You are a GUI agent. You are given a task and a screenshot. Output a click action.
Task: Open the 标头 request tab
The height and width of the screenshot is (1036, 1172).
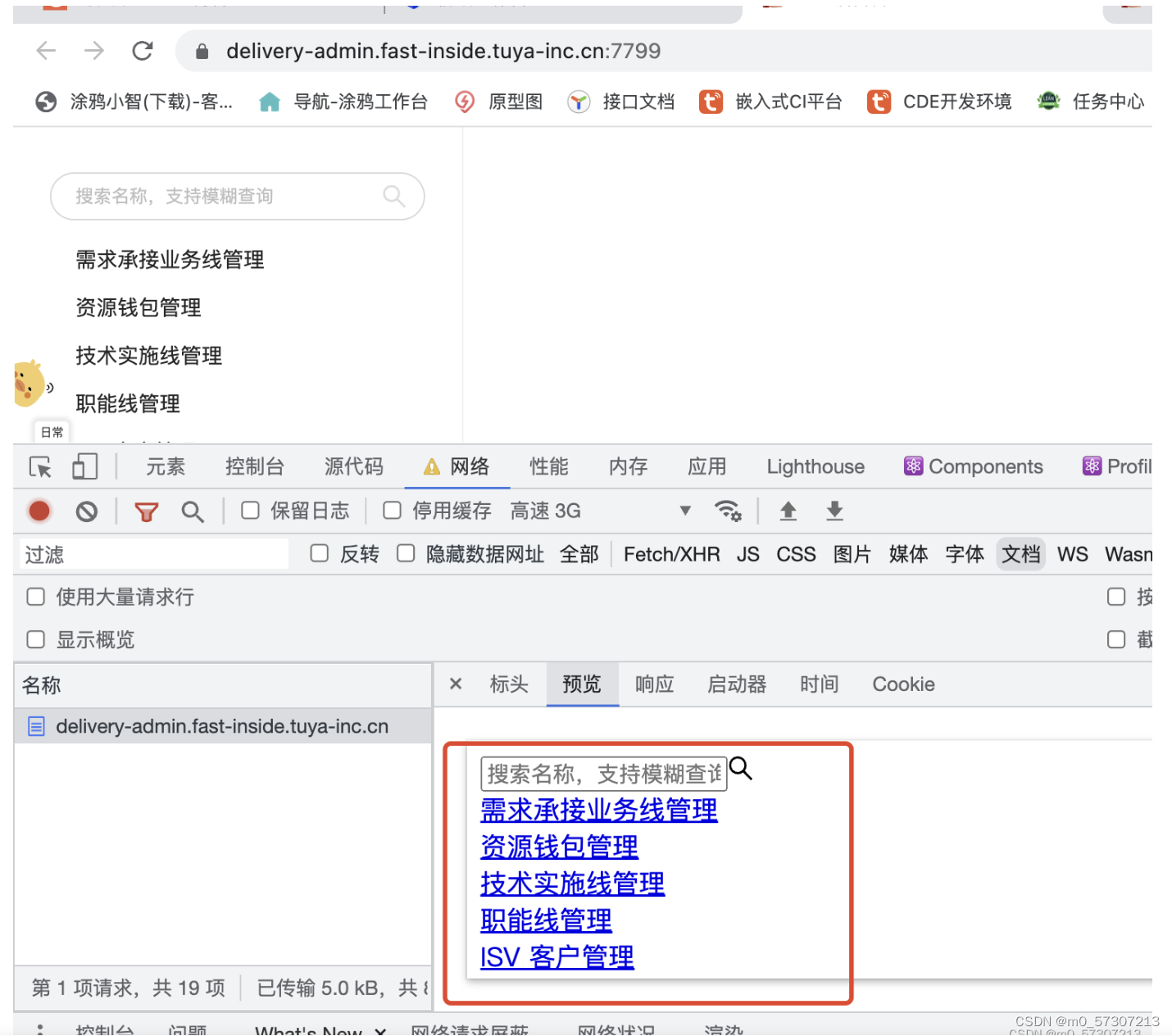pyautogui.click(x=509, y=684)
